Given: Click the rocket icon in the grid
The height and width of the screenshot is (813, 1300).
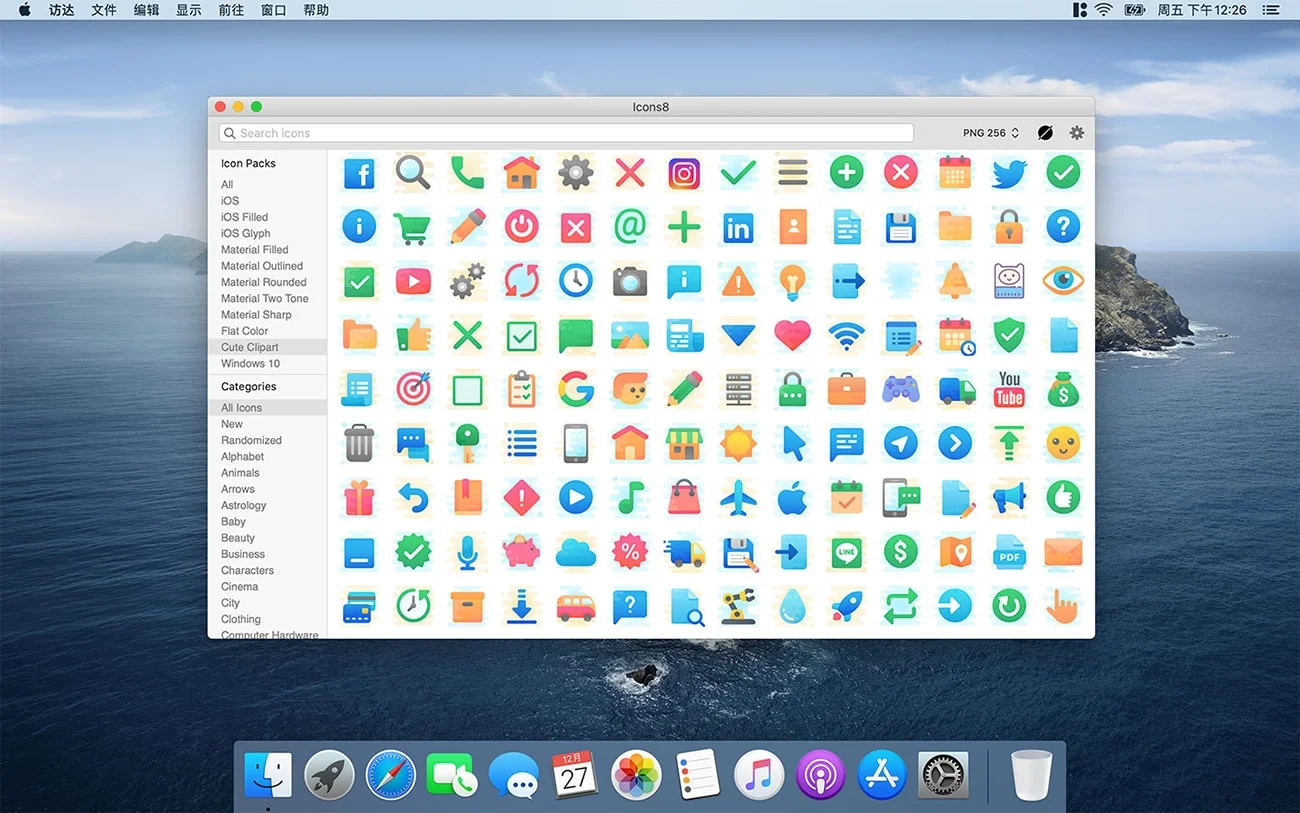Looking at the screenshot, I should 846,605.
